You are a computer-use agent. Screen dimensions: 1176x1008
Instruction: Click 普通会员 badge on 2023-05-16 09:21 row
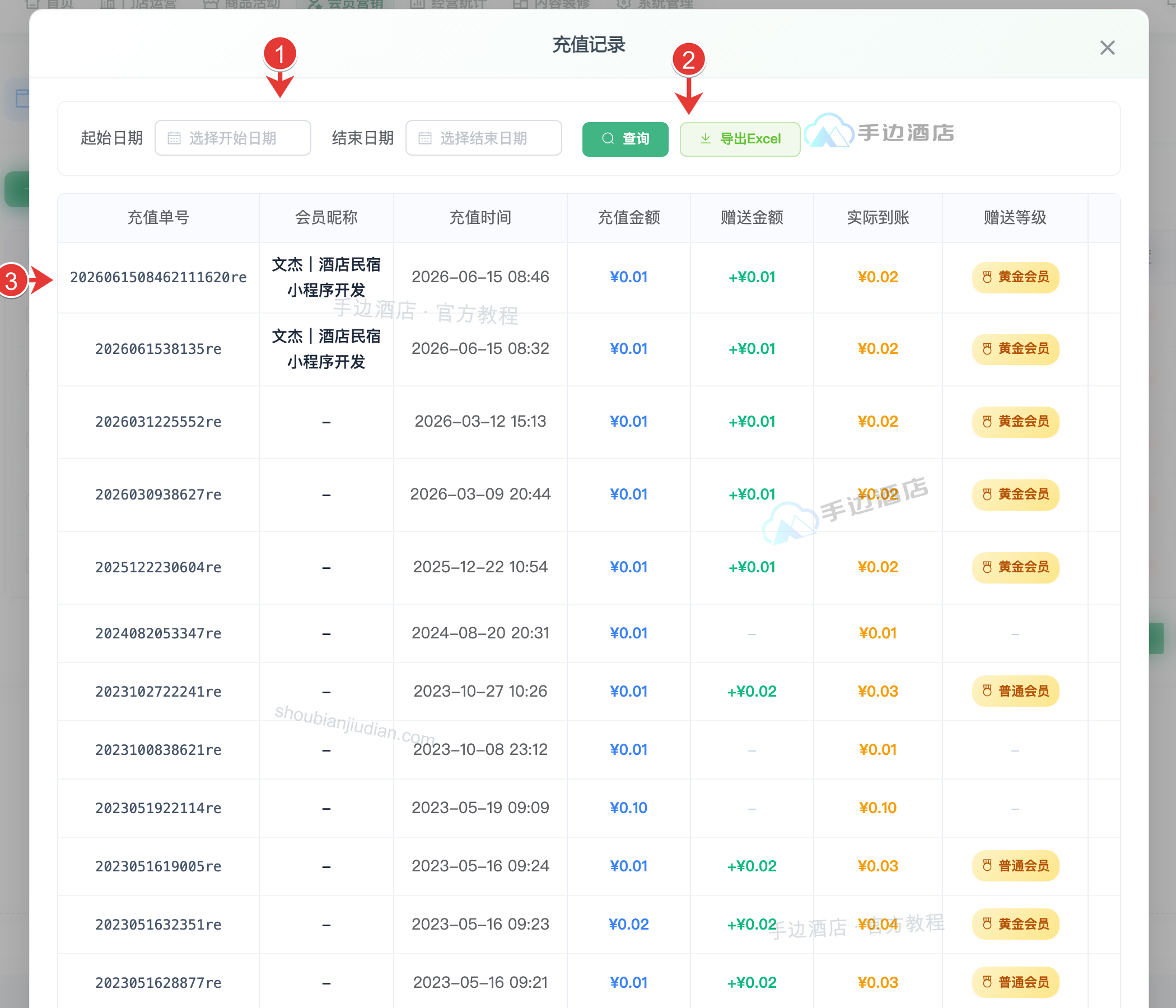point(1015,982)
